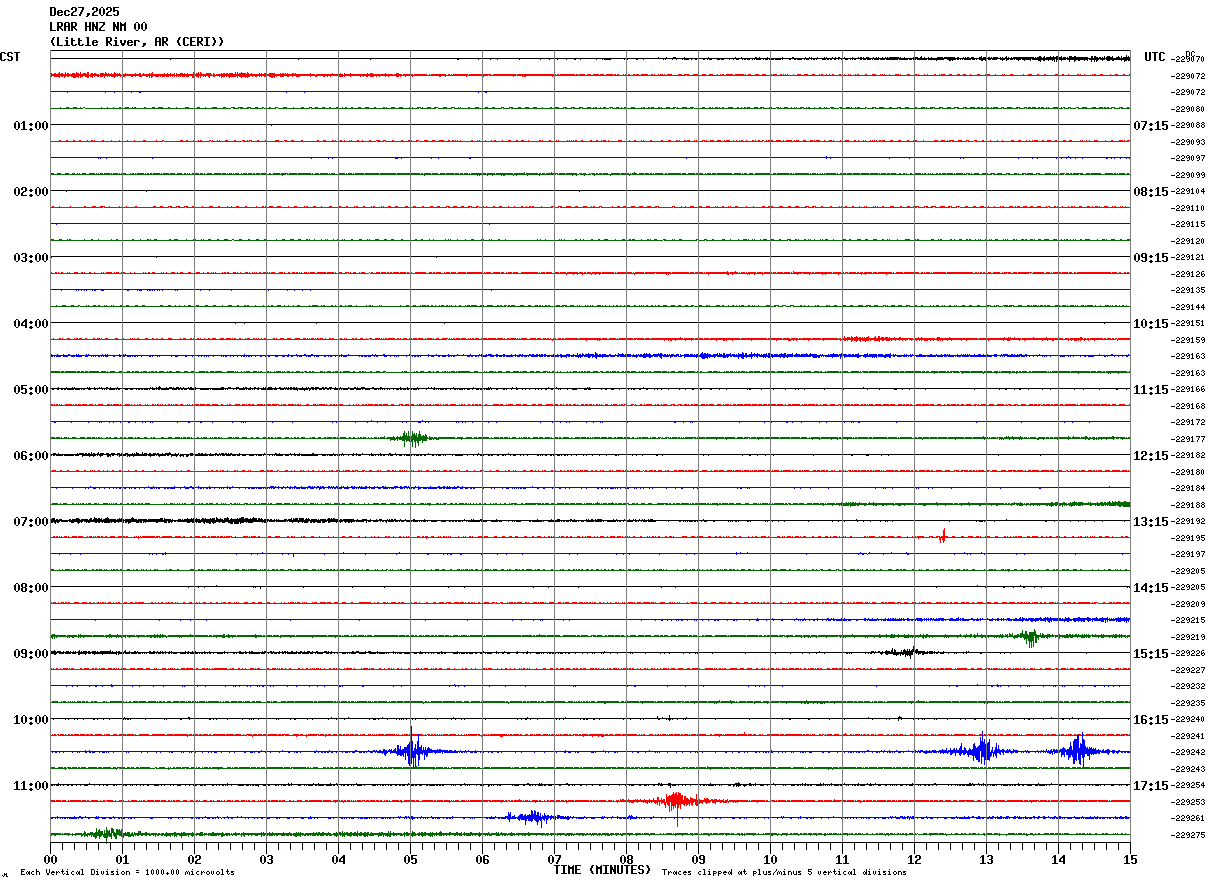Select the 10:00 CST hour label
1210x886 pixels.
[x=31, y=720]
